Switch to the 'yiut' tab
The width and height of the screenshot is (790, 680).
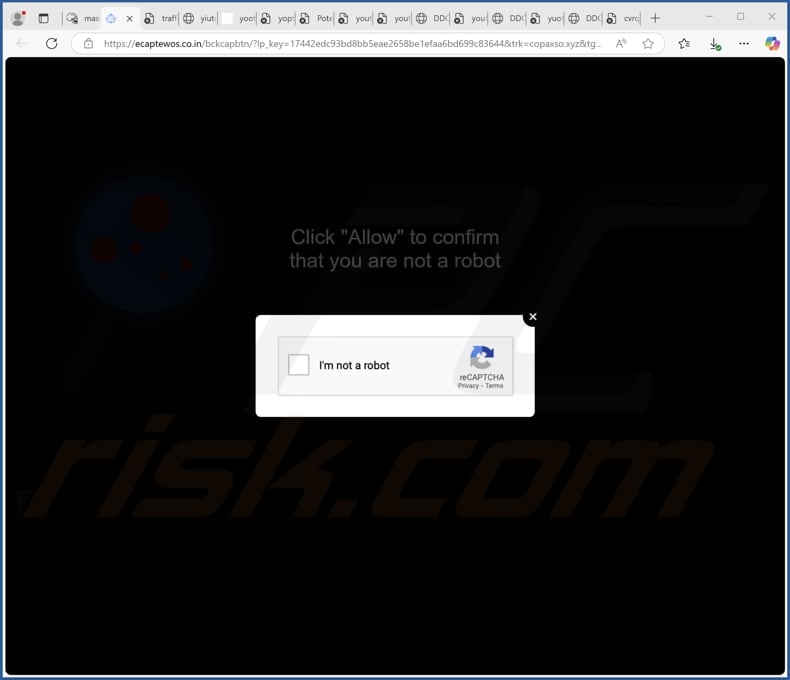tap(199, 19)
